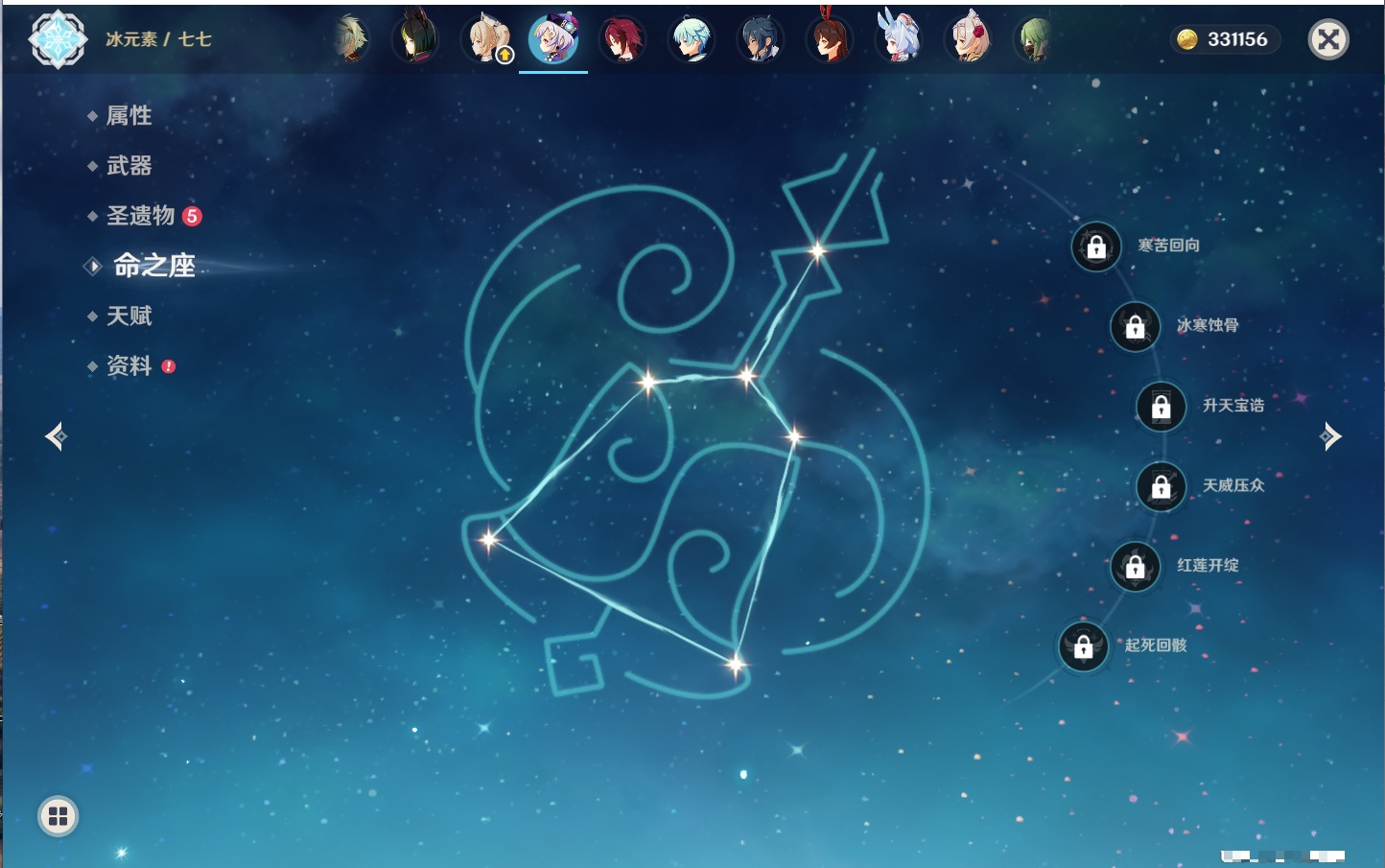Click the 升天宝诰 label text
1385x868 pixels.
(x=1233, y=406)
